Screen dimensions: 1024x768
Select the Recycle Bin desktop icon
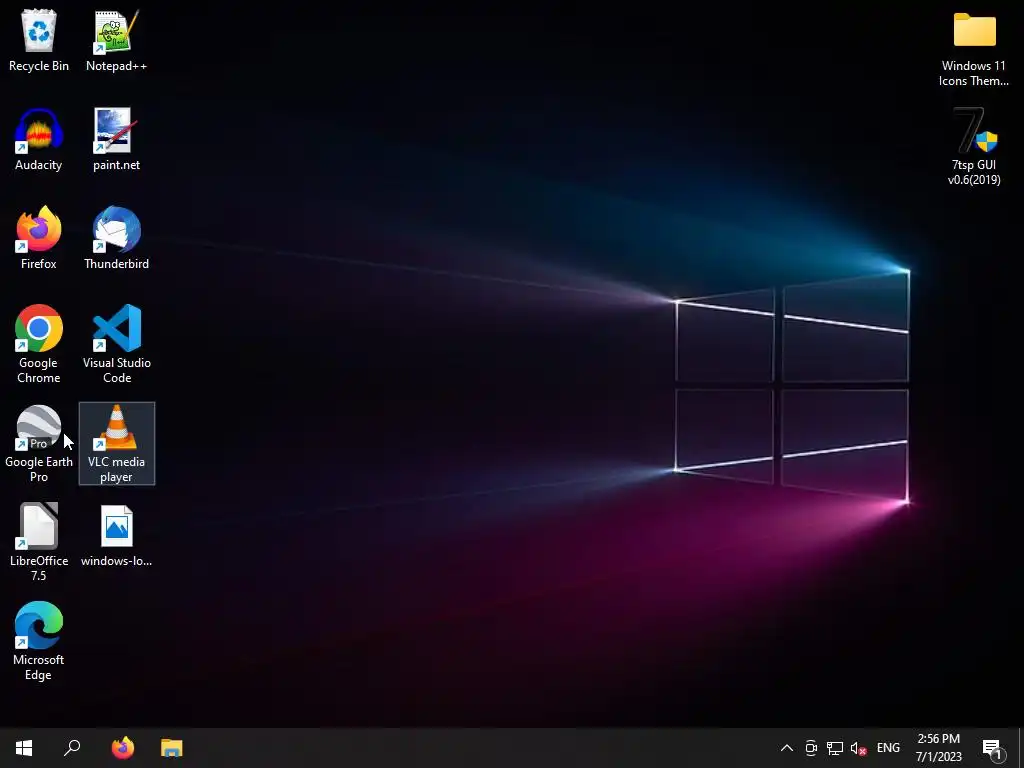pyautogui.click(x=39, y=40)
